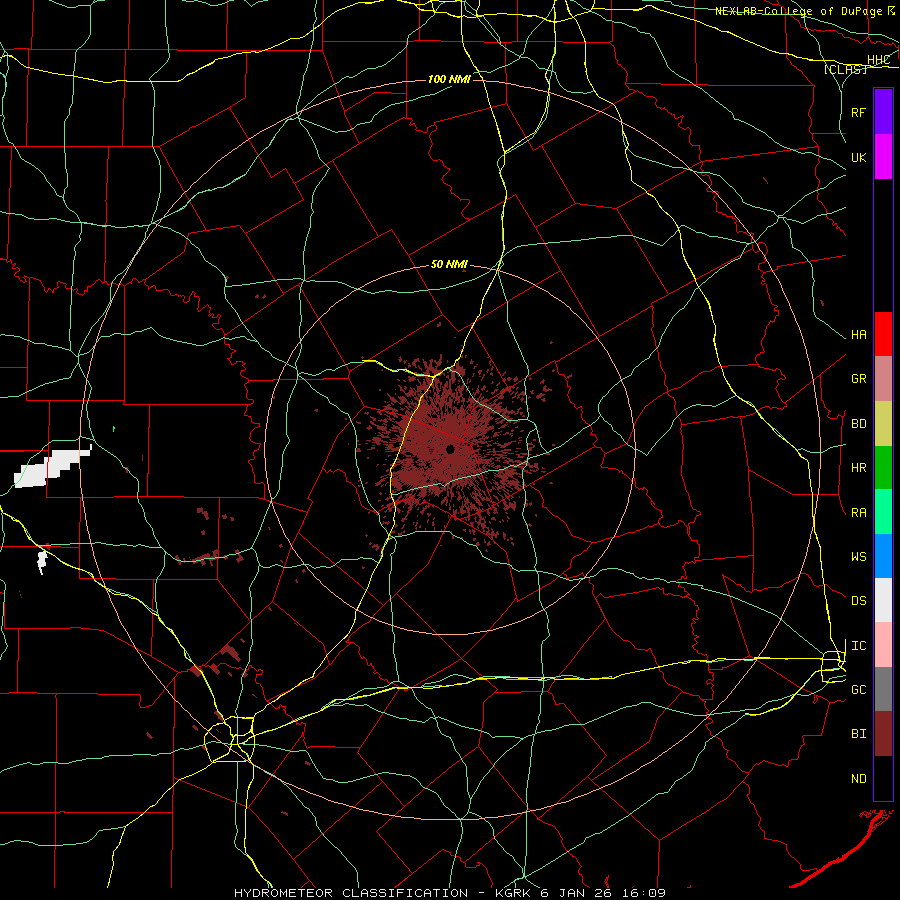Click the RA legend label

point(858,513)
